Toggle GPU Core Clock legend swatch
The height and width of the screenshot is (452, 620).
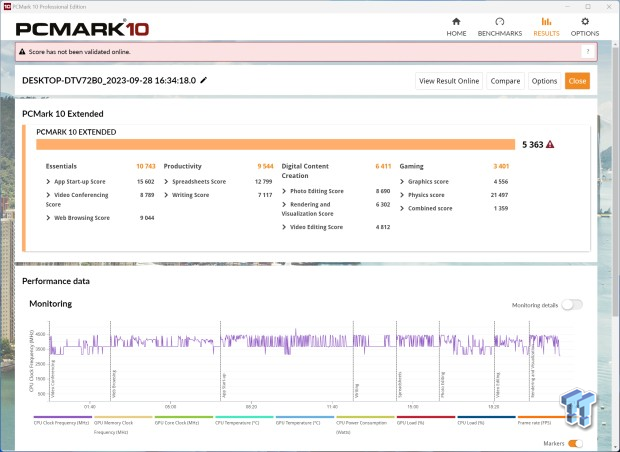(x=183, y=417)
